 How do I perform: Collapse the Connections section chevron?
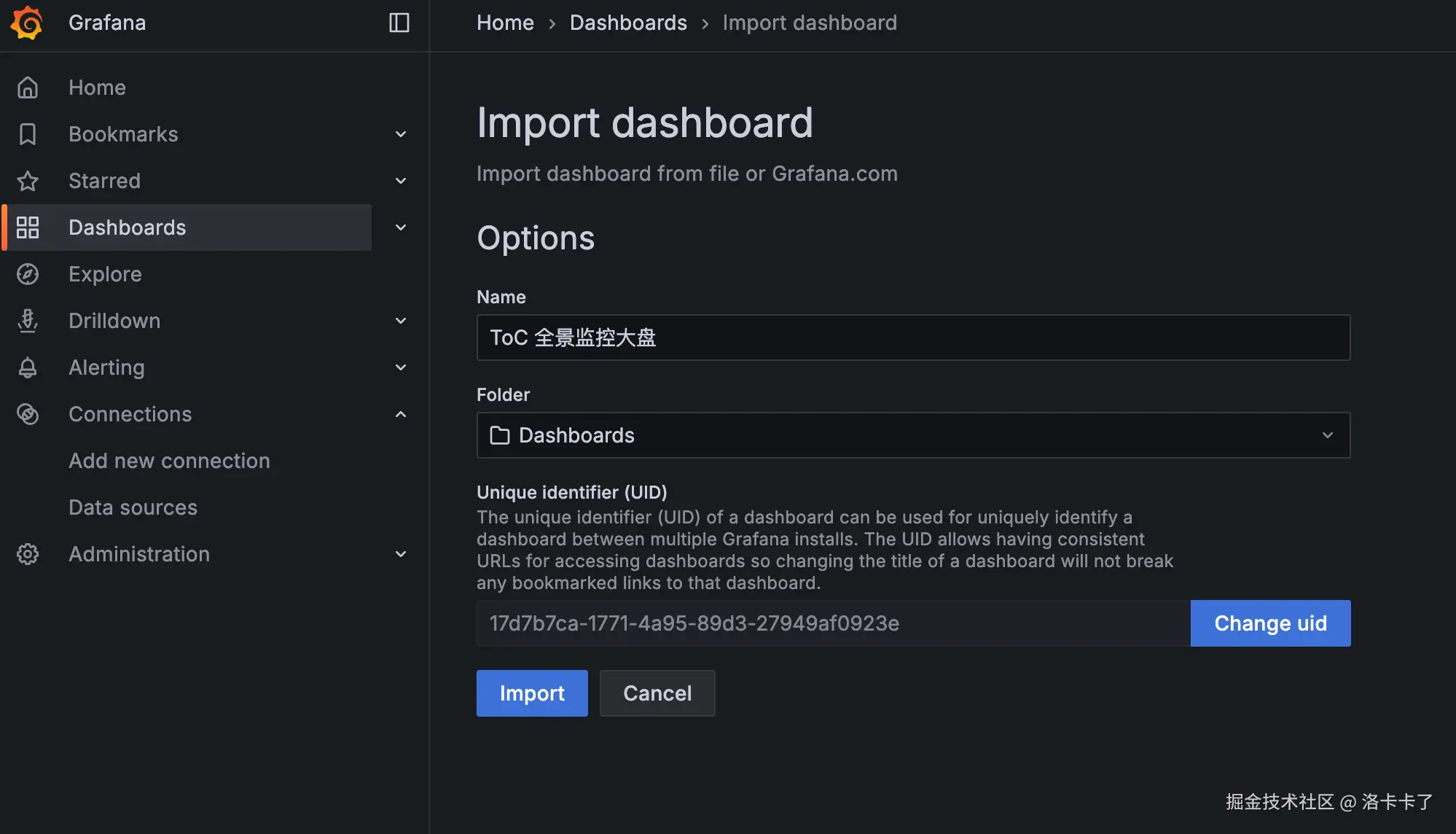(401, 414)
